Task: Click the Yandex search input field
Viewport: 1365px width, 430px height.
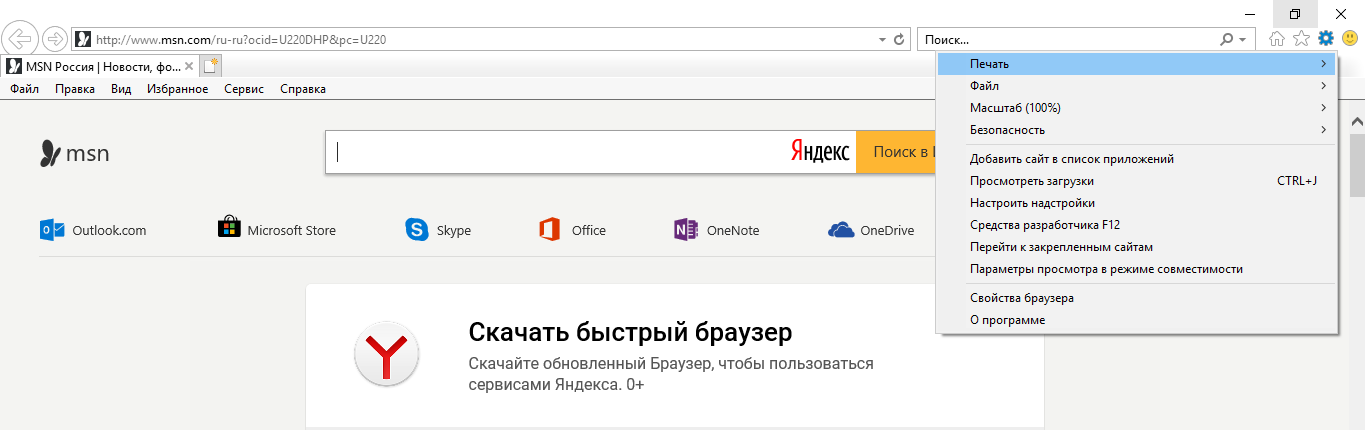Action: coord(560,152)
